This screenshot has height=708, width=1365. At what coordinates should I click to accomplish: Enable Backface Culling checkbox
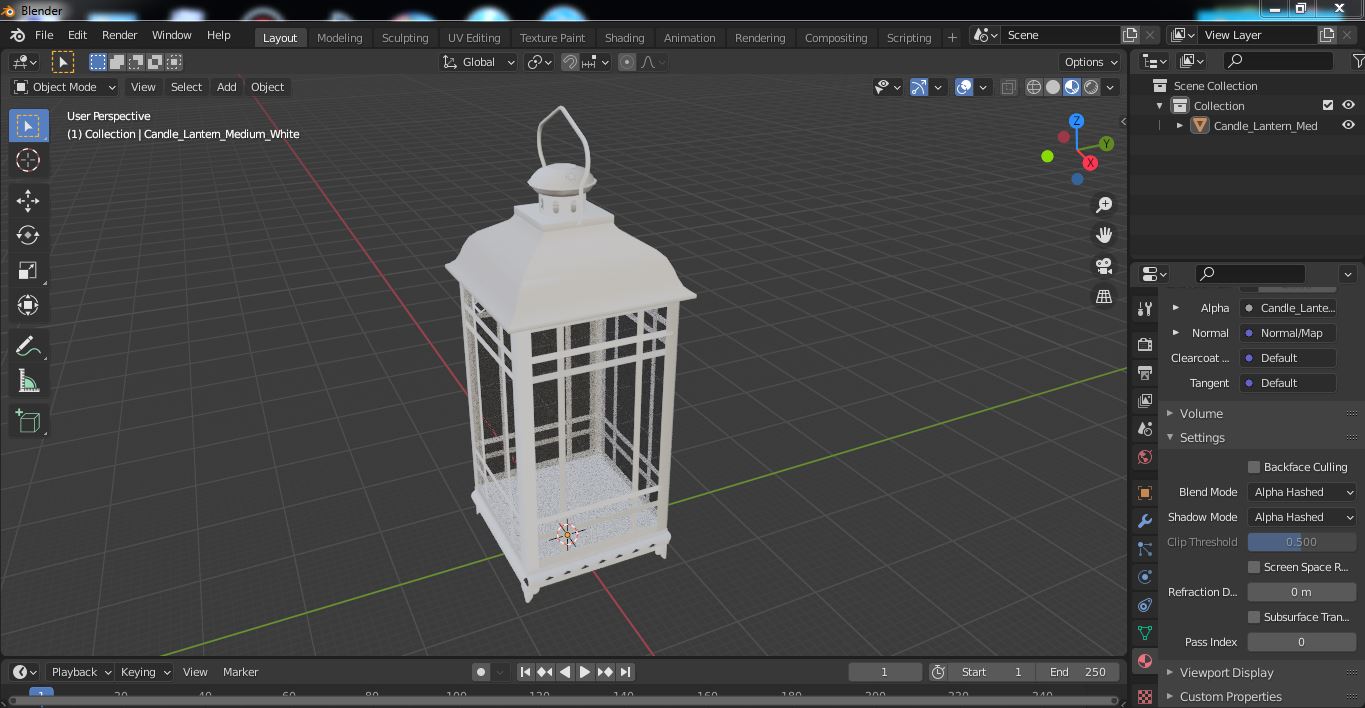coord(1254,467)
